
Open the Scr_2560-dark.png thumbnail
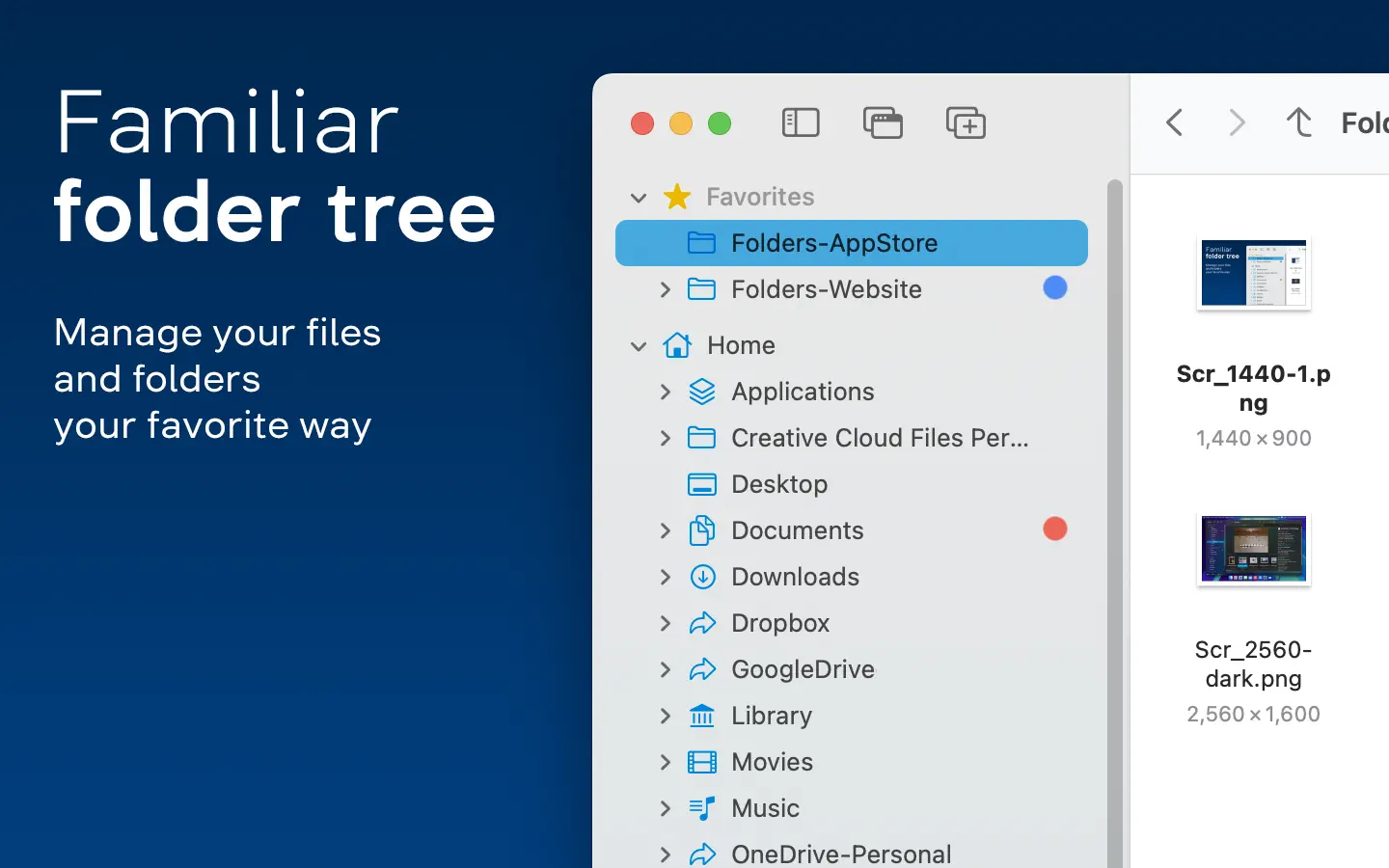pos(1254,549)
